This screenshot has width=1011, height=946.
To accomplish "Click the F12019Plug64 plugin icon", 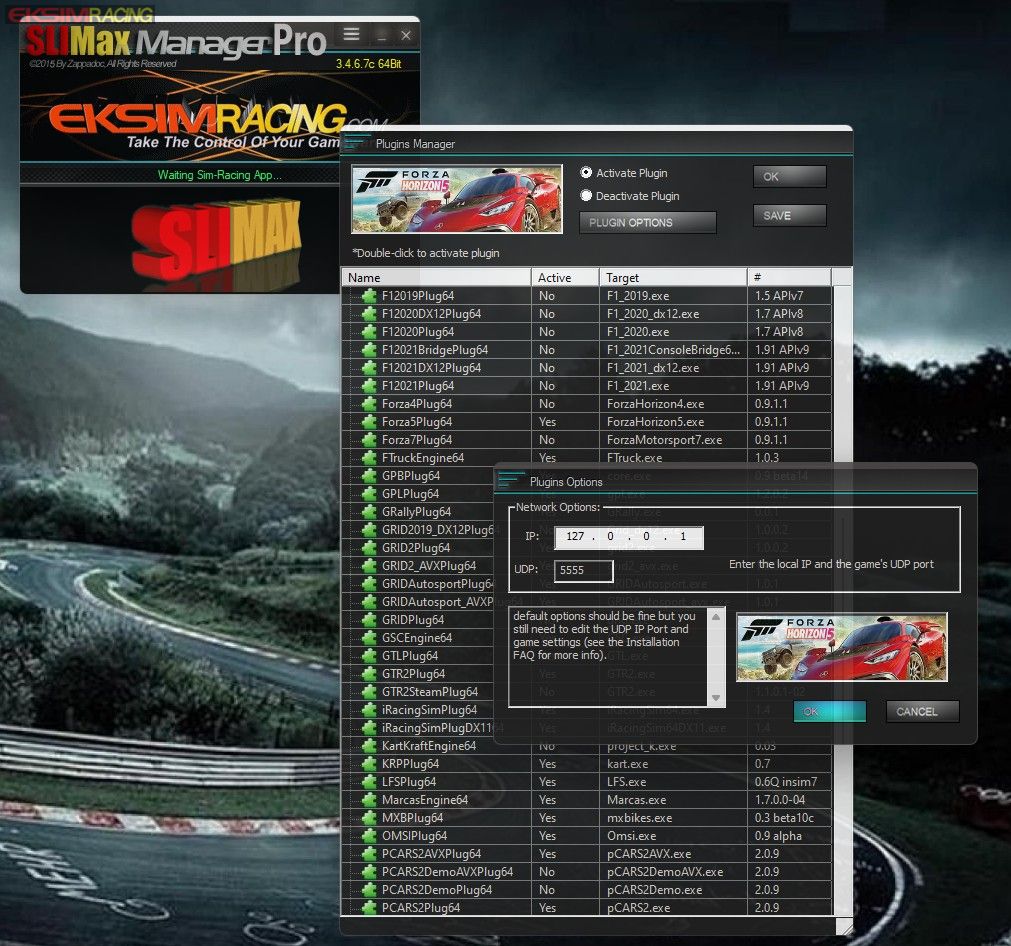I will pos(369,296).
